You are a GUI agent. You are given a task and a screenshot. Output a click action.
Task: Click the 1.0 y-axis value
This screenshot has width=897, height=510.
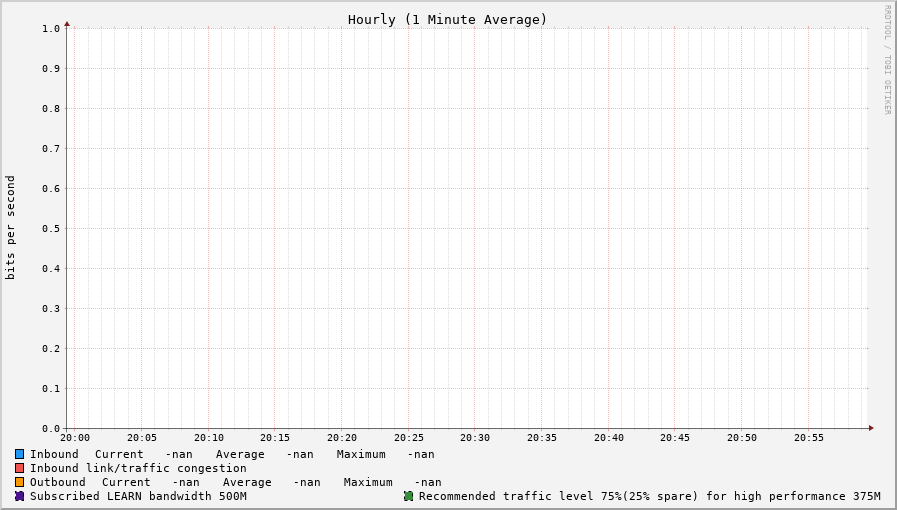51,28
